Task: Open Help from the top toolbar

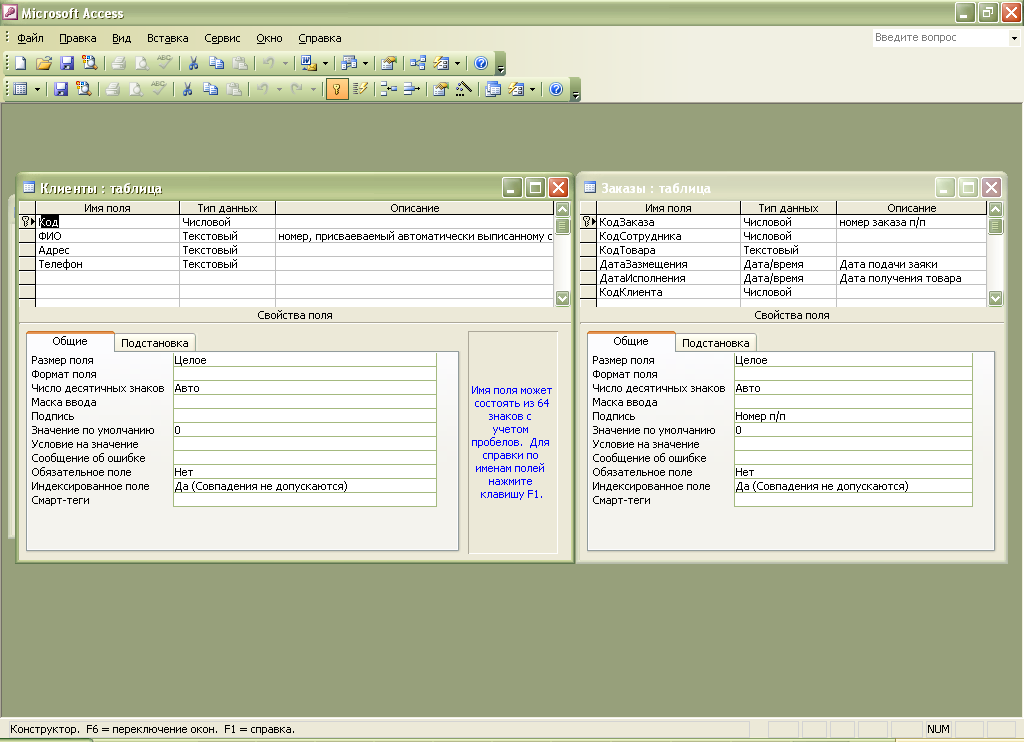Action: tap(481, 63)
